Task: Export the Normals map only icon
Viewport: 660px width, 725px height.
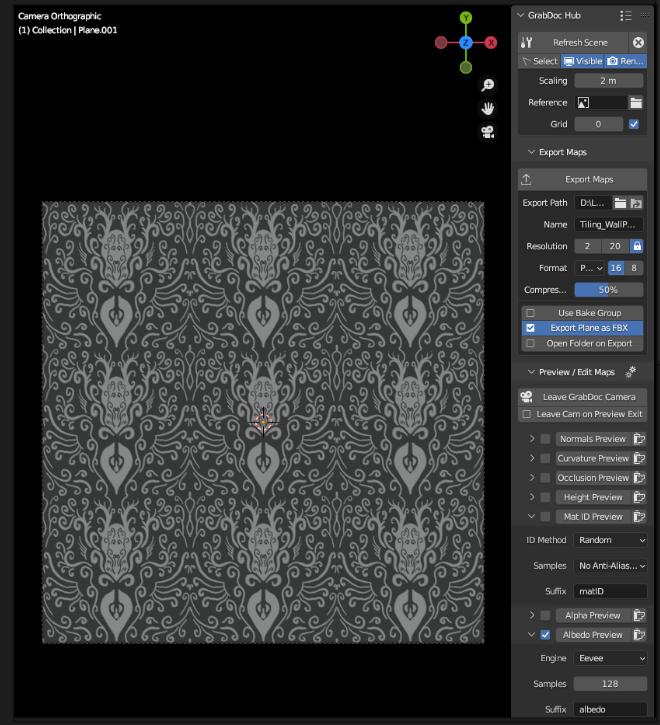Action: [x=639, y=439]
